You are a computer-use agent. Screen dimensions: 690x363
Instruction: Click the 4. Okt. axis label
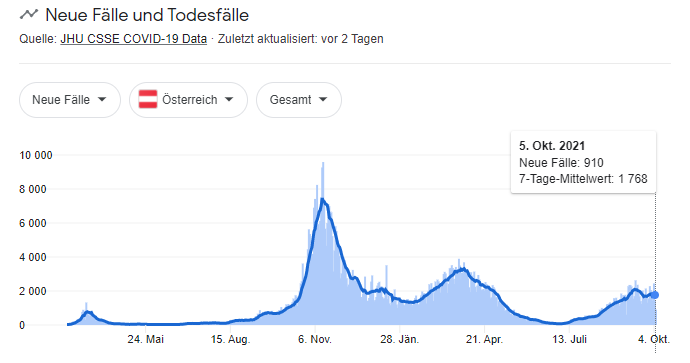pyautogui.click(x=654, y=339)
